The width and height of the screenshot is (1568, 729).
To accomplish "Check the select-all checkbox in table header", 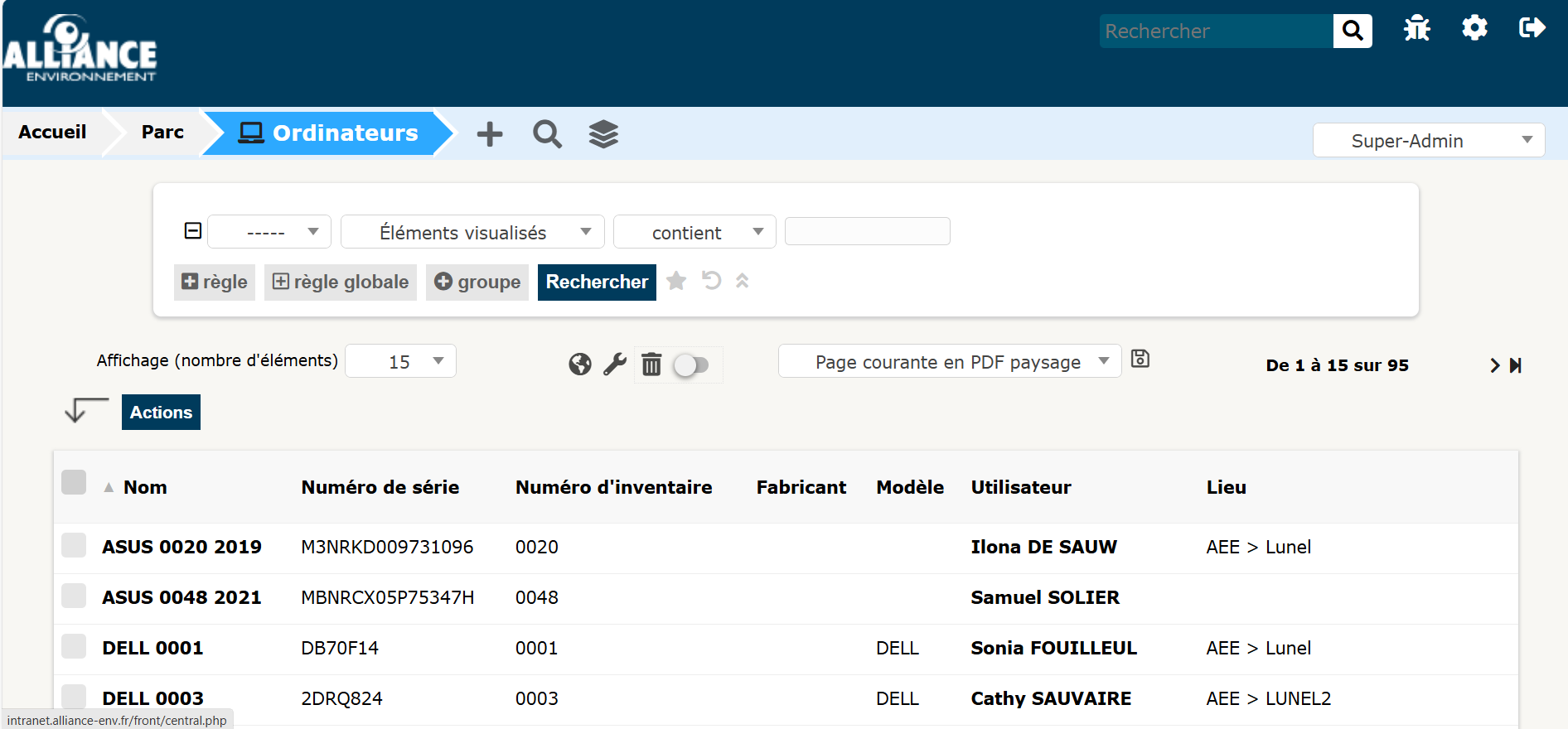I will click(x=74, y=482).
